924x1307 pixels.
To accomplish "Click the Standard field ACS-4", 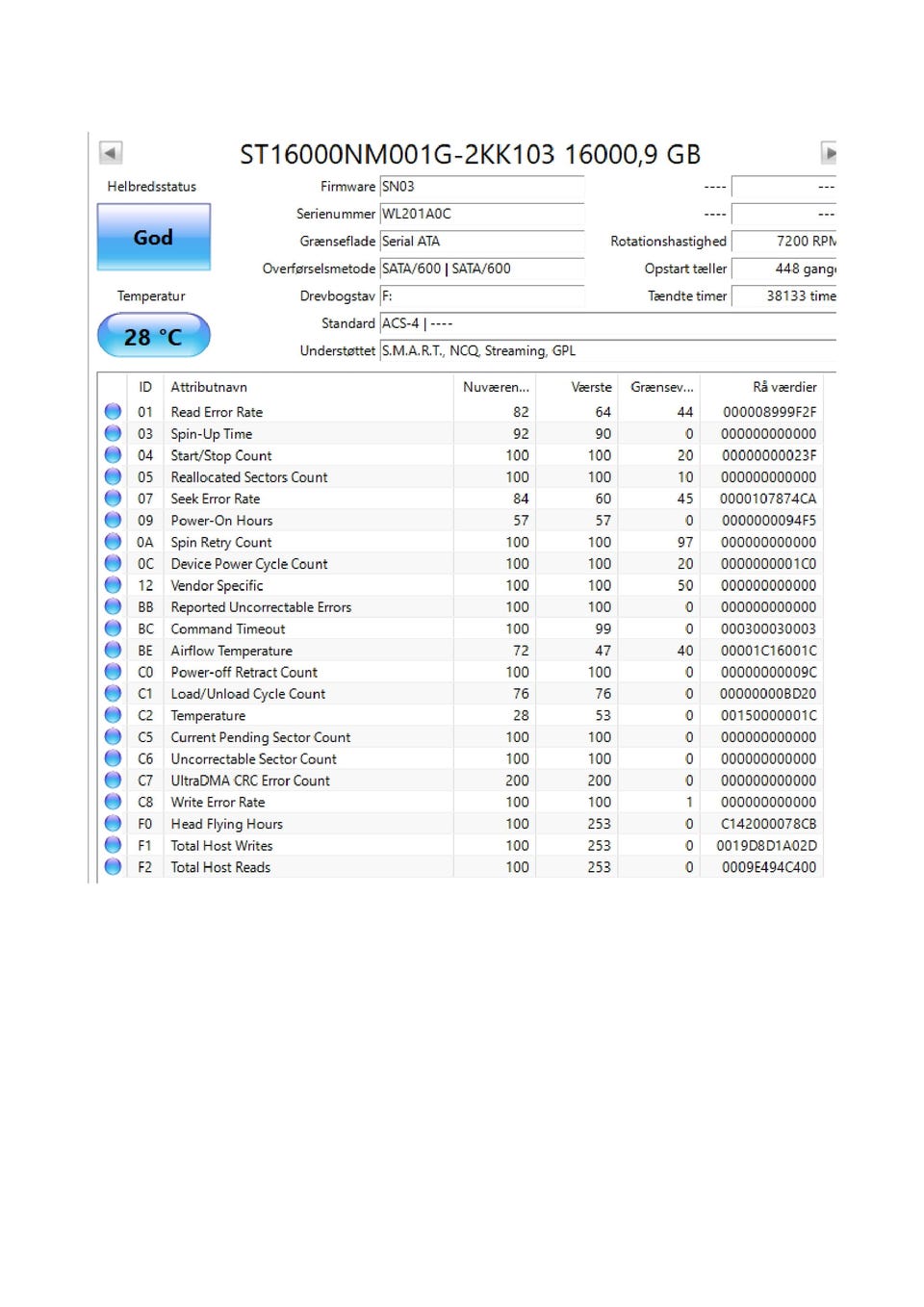I will pyautogui.click(x=608, y=323).
